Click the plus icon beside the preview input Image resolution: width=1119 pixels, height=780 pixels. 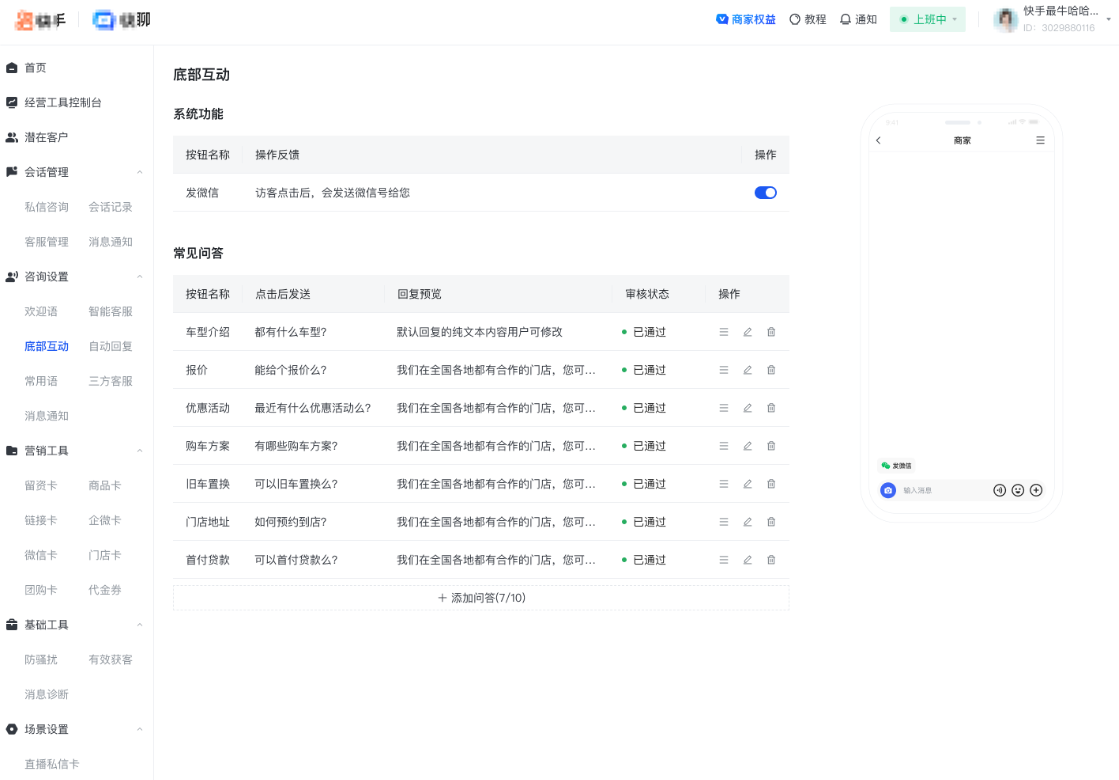click(1036, 490)
